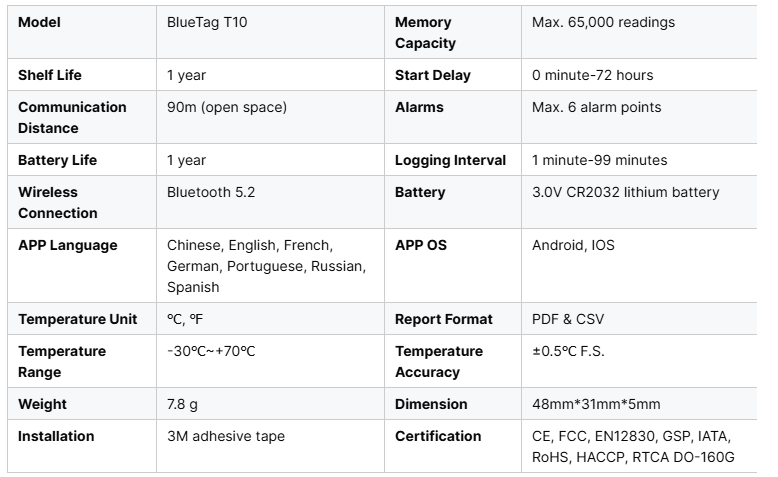The width and height of the screenshot is (778, 477).
Task: Click the Memory Capacity label
Action: [425, 32]
